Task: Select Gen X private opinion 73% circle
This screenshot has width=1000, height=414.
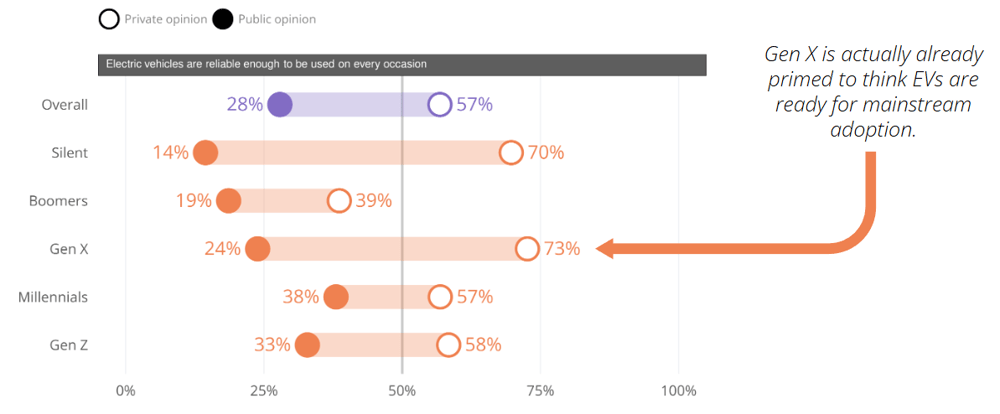Action: [527, 249]
